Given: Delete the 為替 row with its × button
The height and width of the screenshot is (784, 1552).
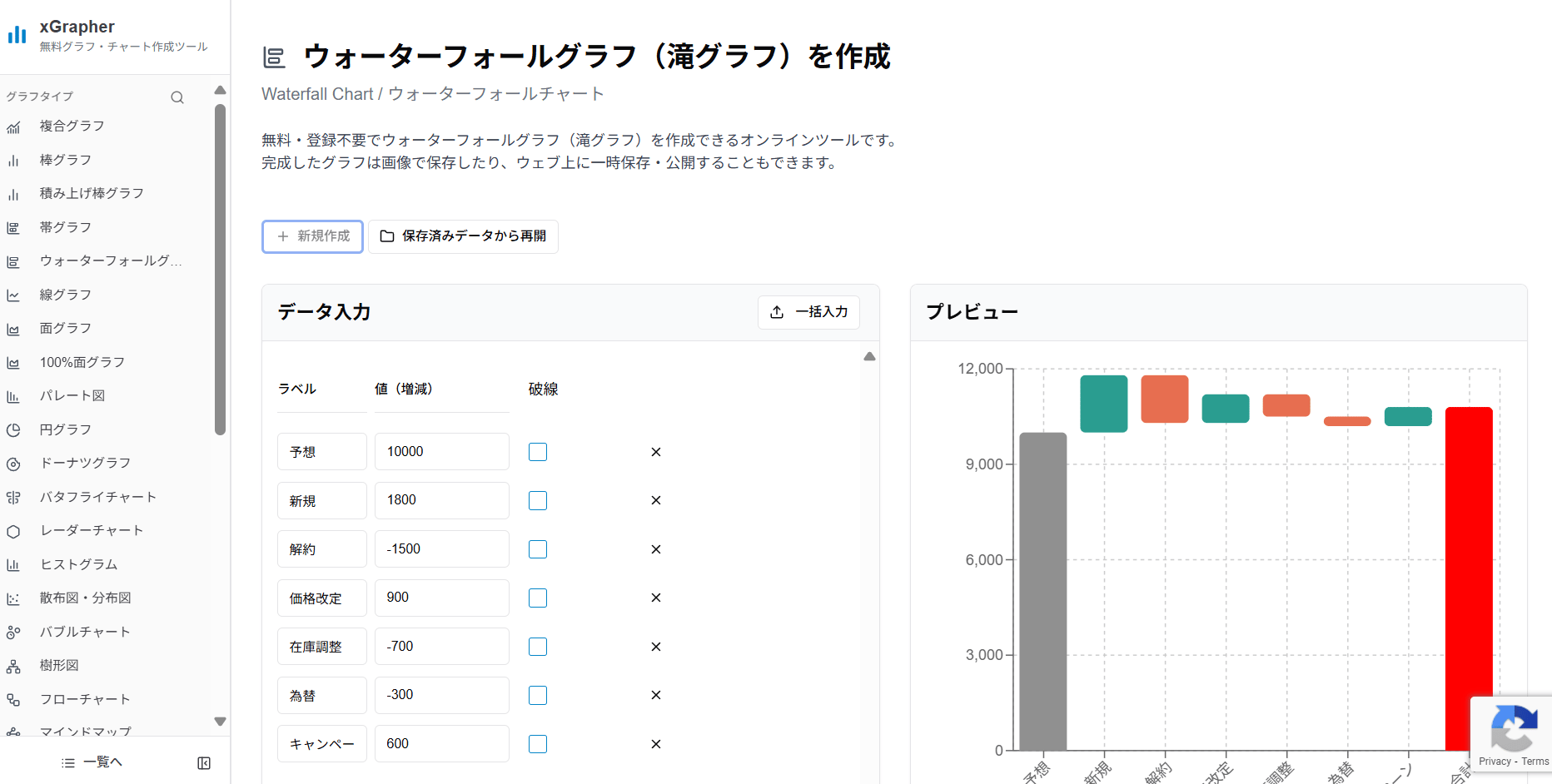Looking at the screenshot, I should tap(655, 695).
